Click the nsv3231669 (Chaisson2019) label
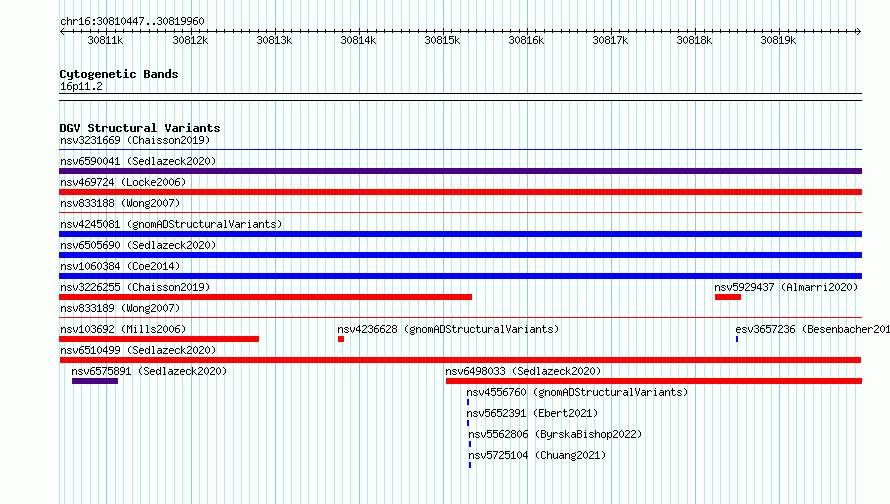The width and height of the screenshot is (890, 504). click(135, 140)
